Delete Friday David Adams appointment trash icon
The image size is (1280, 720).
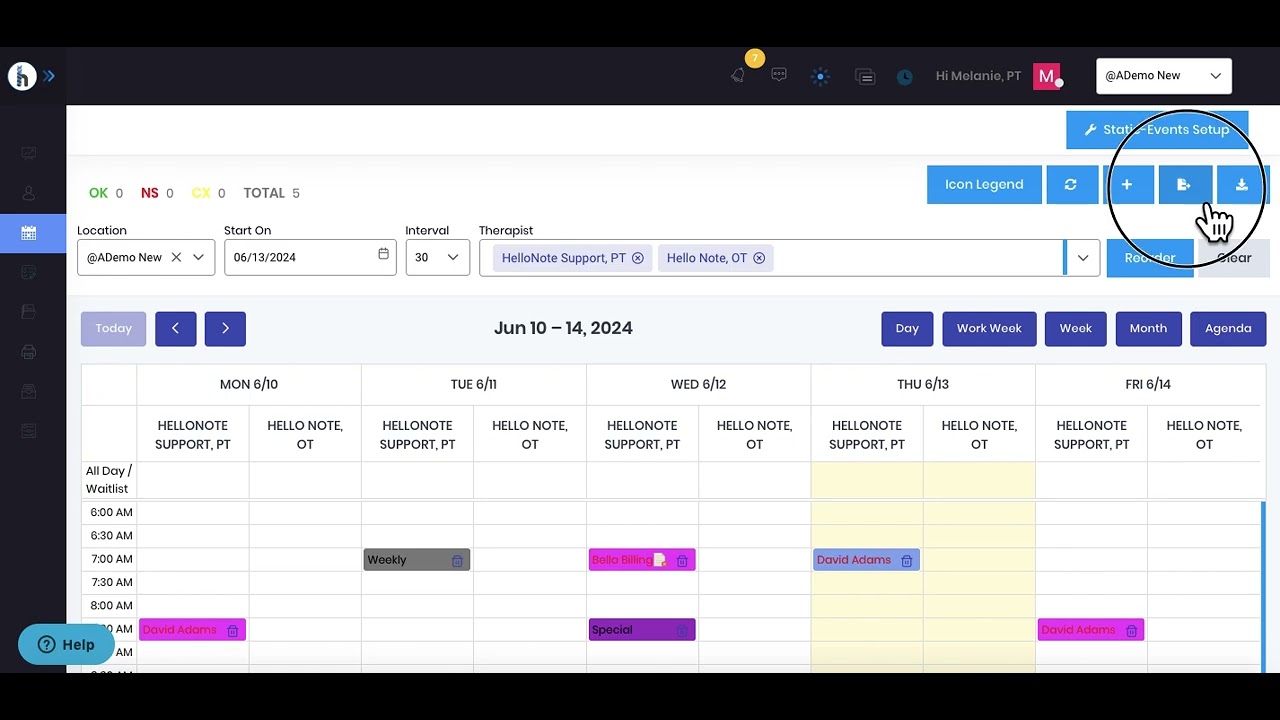pyautogui.click(x=1132, y=631)
